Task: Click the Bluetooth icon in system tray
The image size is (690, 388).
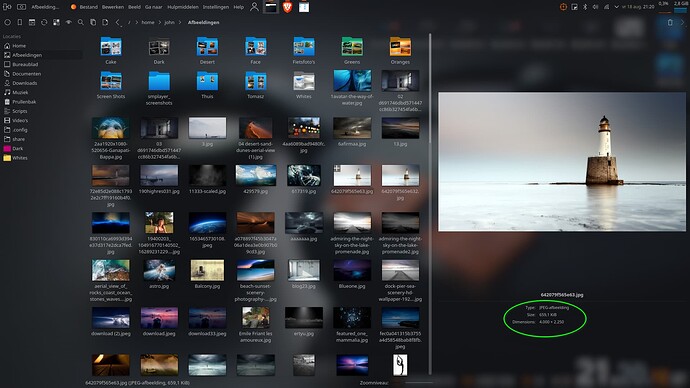Action: click(585, 7)
